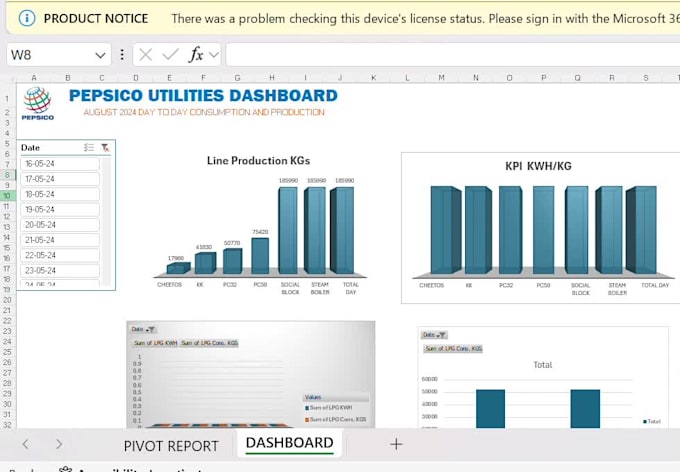
Task: Click Sum of LPG Cons. KGS button, left chart
Action: point(209,343)
